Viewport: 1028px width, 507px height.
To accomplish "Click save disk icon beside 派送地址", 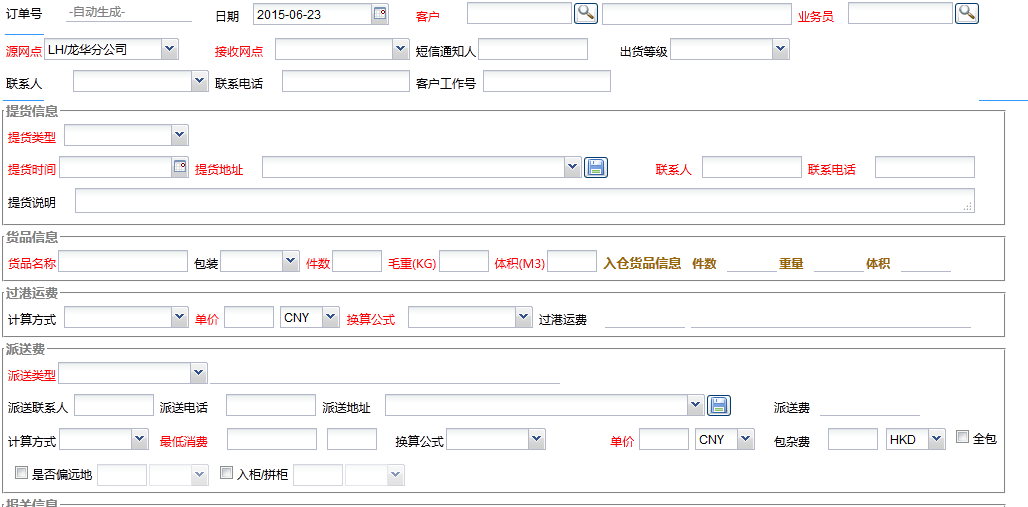I will tap(719, 405).
